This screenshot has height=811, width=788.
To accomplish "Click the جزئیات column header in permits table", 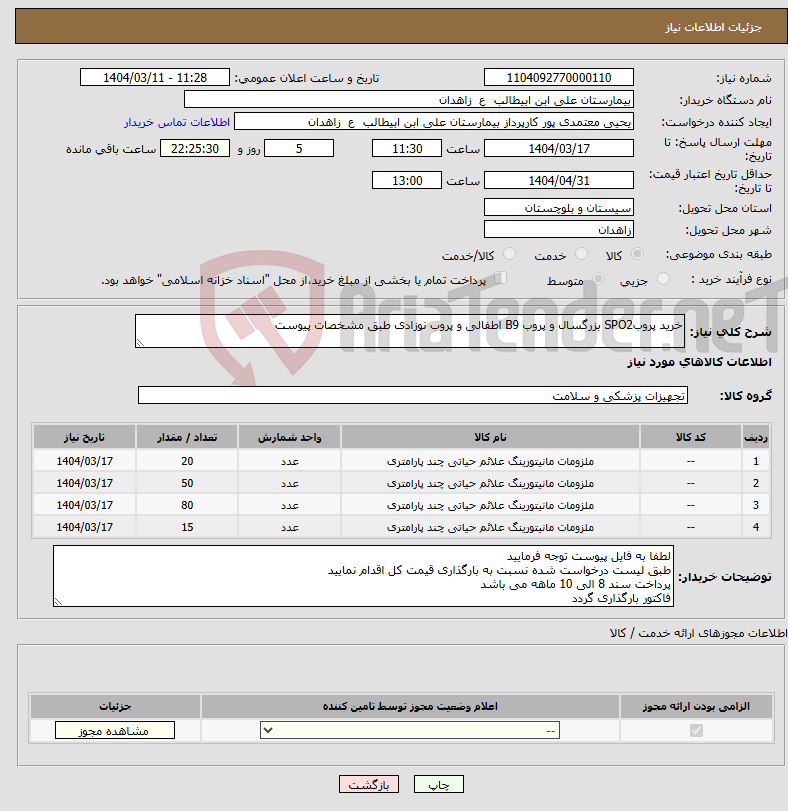I will tap(115, 706).
